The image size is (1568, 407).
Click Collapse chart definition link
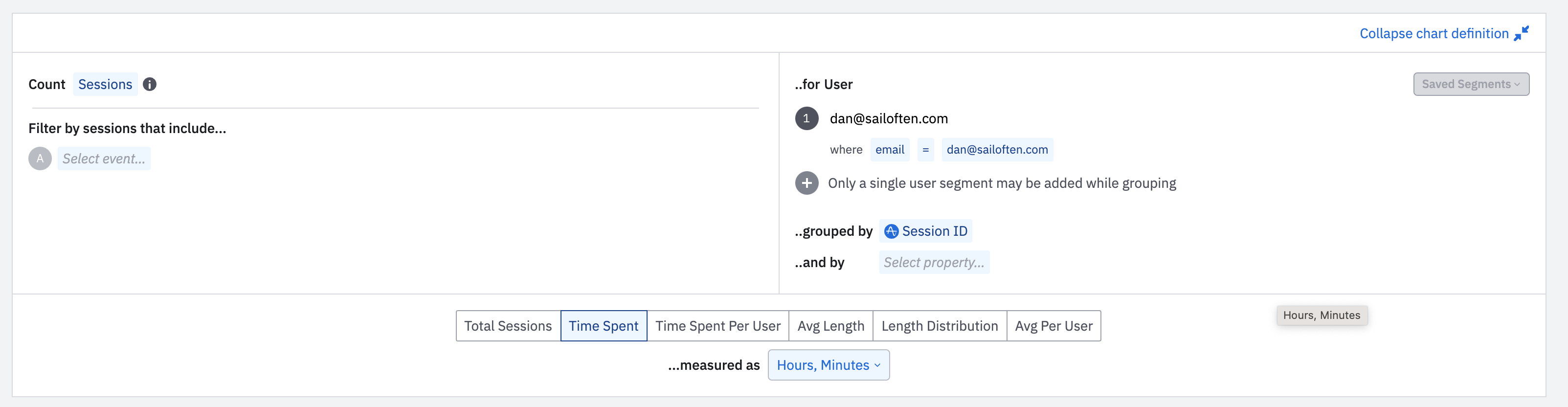1434,33
